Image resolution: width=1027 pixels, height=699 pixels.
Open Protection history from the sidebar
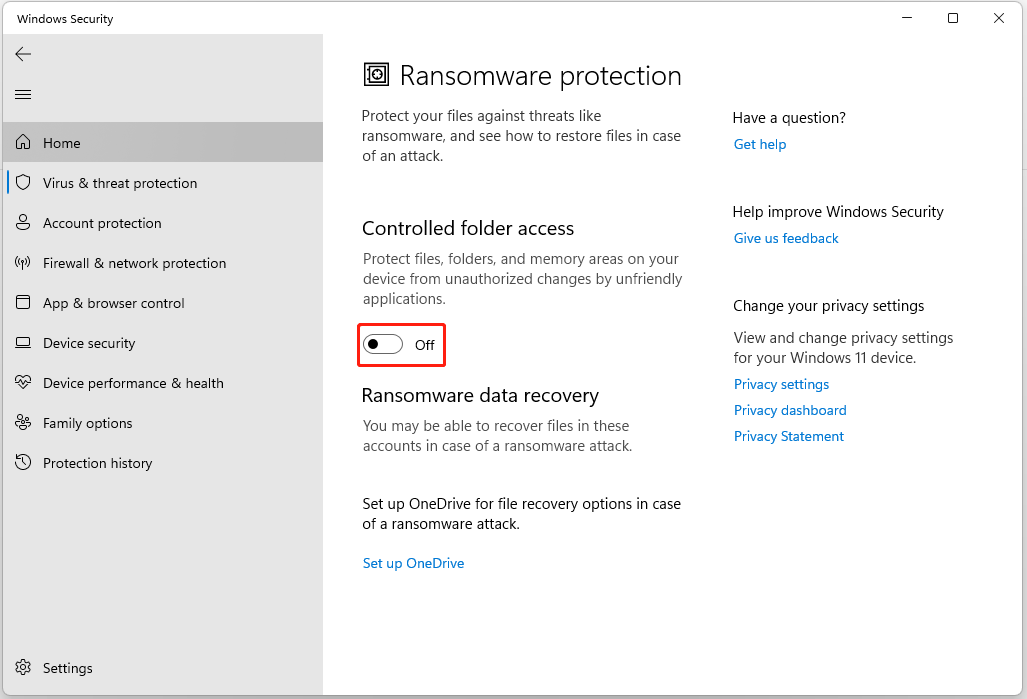pyautogui.click(x=97, y=463)
